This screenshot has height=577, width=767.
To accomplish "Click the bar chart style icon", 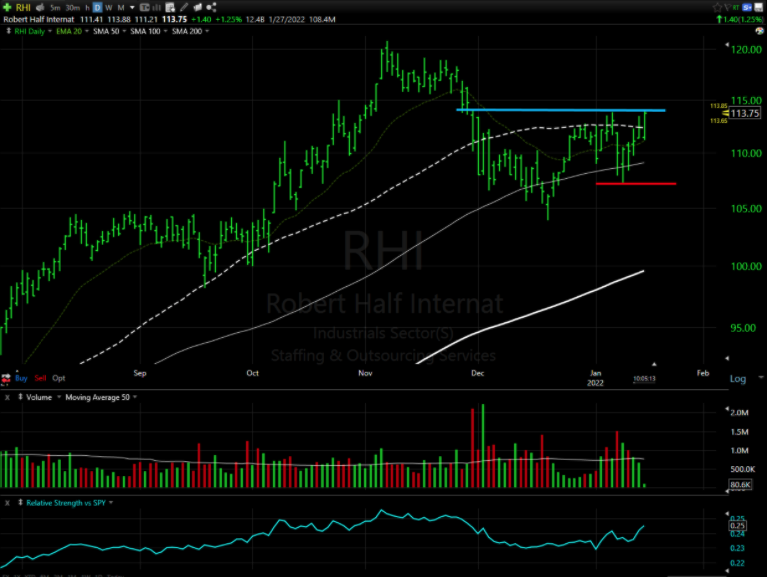I will point(157,7).
